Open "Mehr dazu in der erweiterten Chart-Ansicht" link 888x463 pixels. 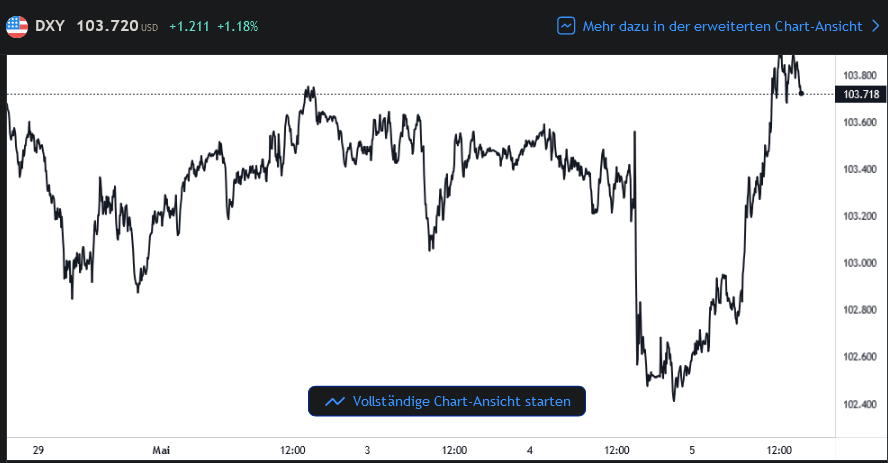[x=722, y=26]
